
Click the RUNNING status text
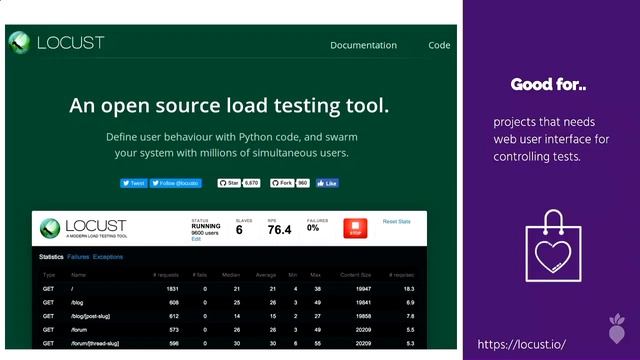point(206,226)
